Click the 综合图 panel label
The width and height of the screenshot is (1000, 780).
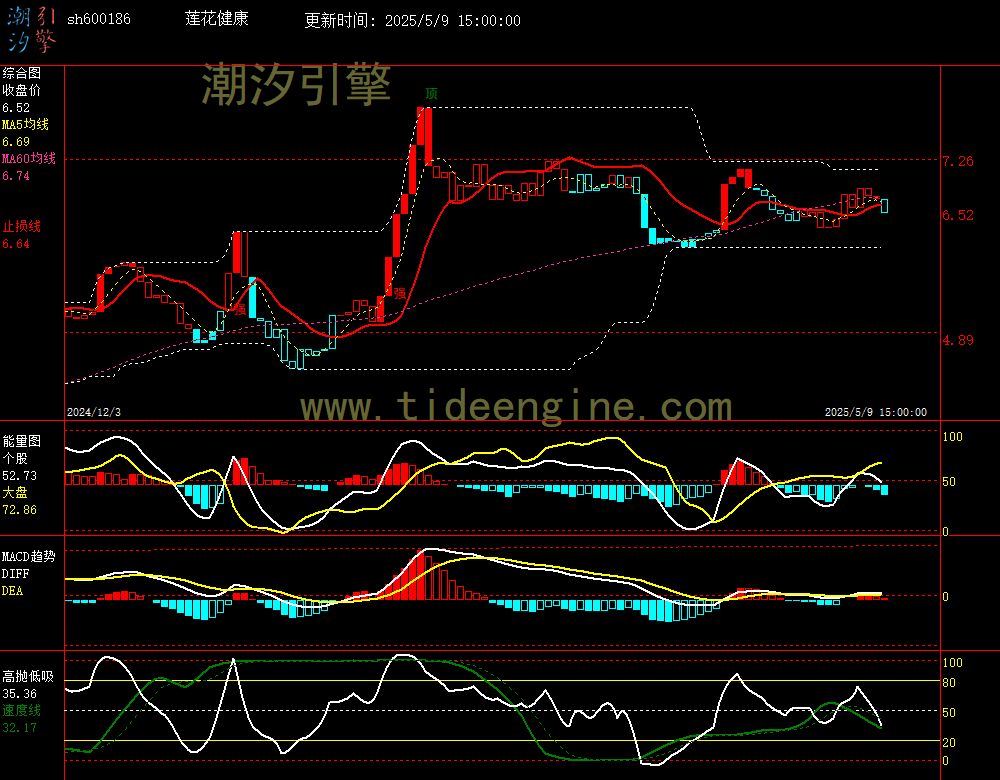(21, 73)
